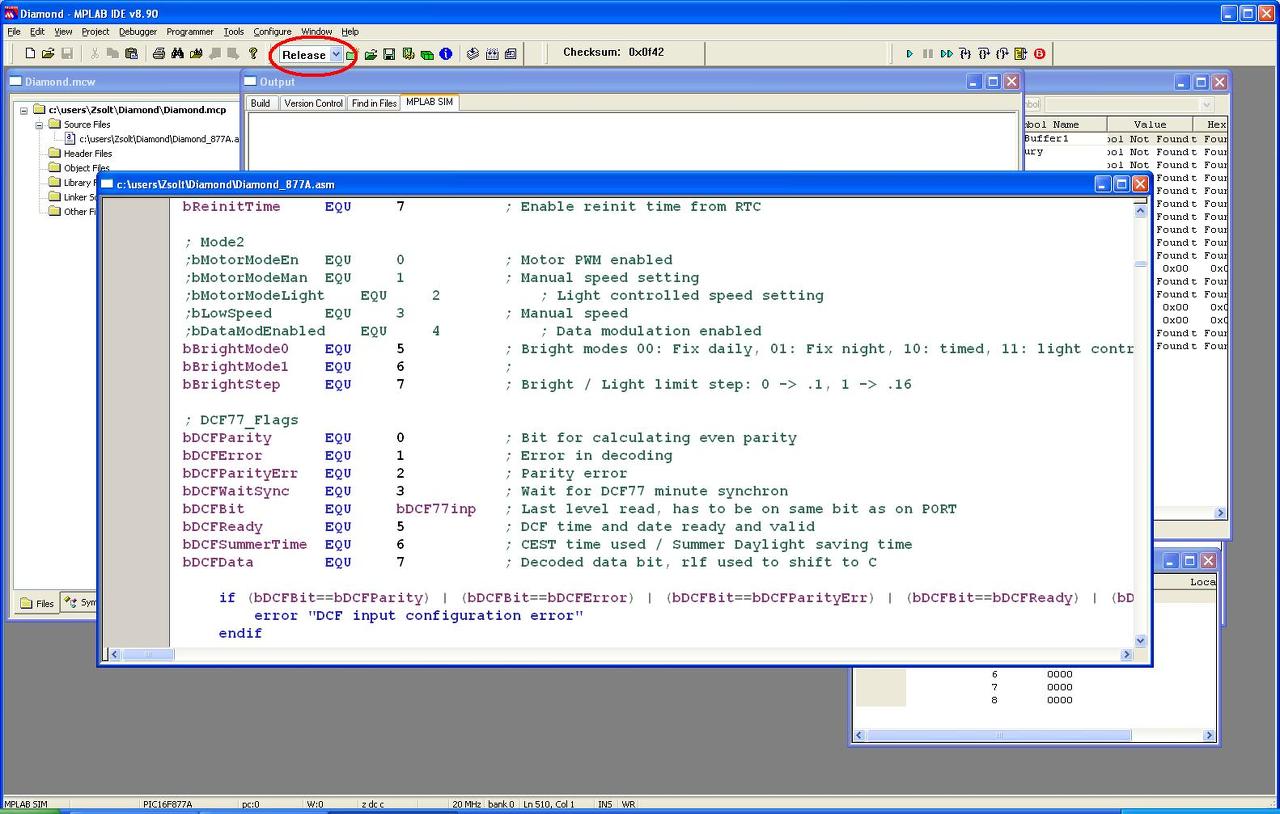Open the View menu

(63, 32)
